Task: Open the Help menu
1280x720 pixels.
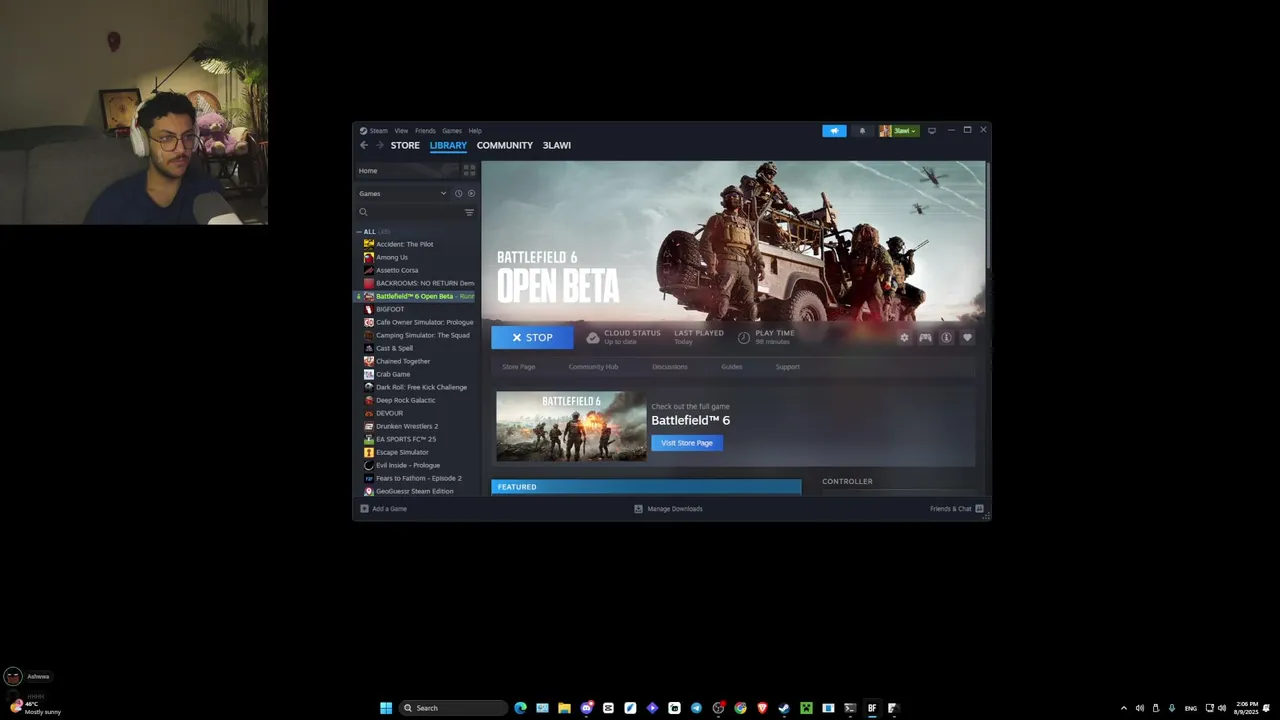Action: [475, 131]
